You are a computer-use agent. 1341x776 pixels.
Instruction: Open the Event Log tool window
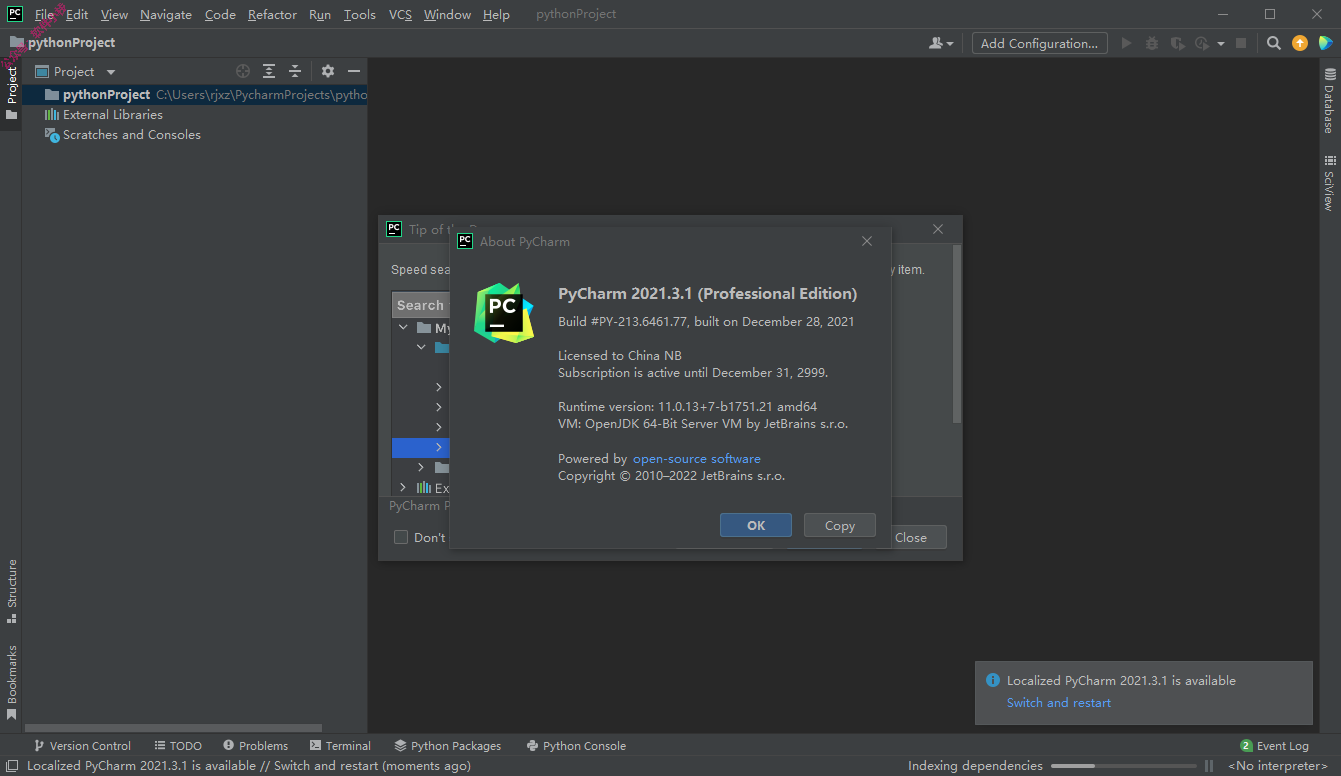(1274, 745)
